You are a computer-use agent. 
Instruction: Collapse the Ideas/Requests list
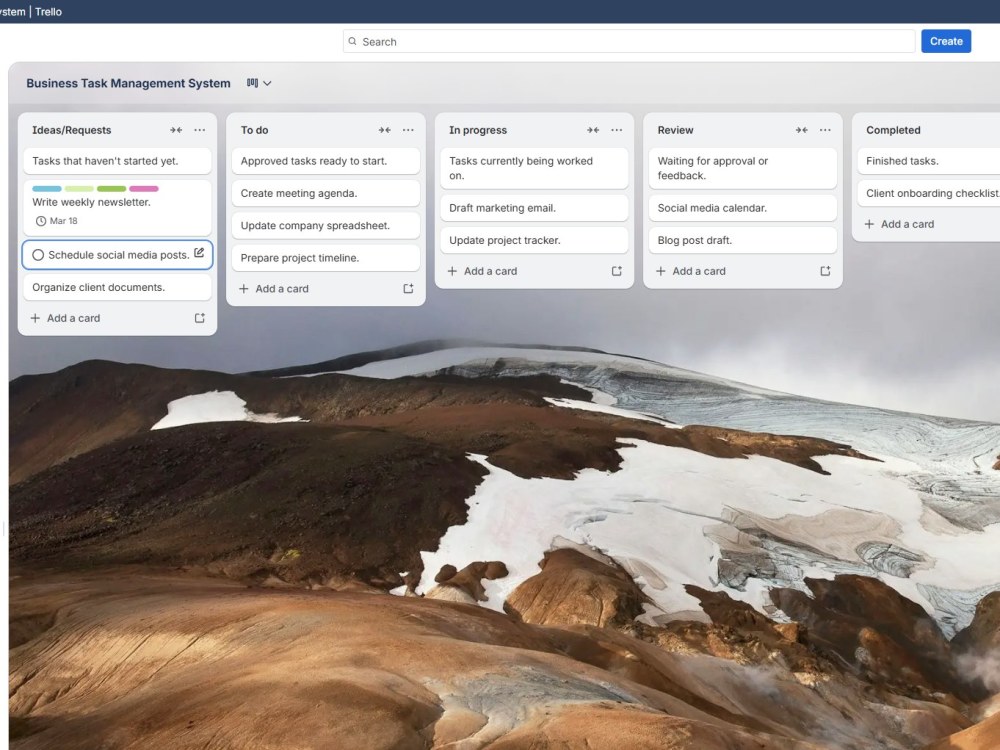(x=176, y=130)
